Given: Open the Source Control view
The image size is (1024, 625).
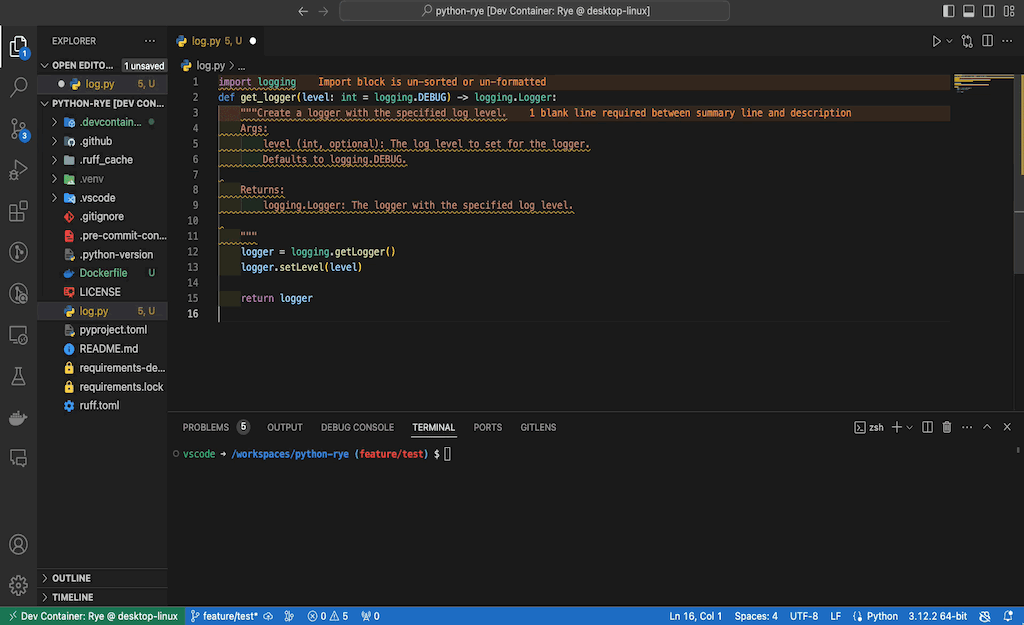Looking at the screenshot, I should (x=18, y=129).
